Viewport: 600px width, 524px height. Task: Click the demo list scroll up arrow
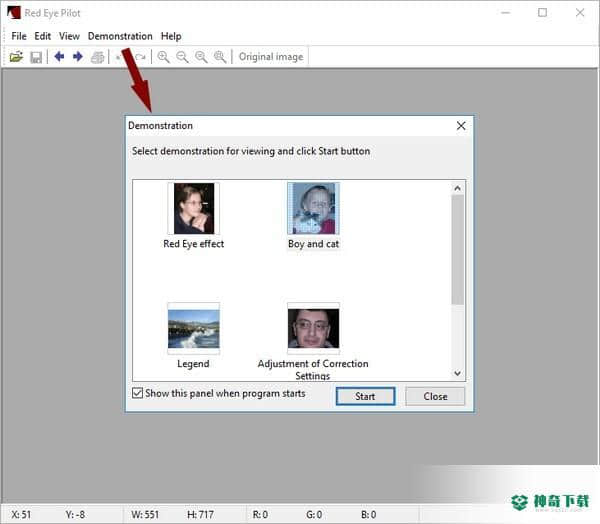[x=457, y=188]
